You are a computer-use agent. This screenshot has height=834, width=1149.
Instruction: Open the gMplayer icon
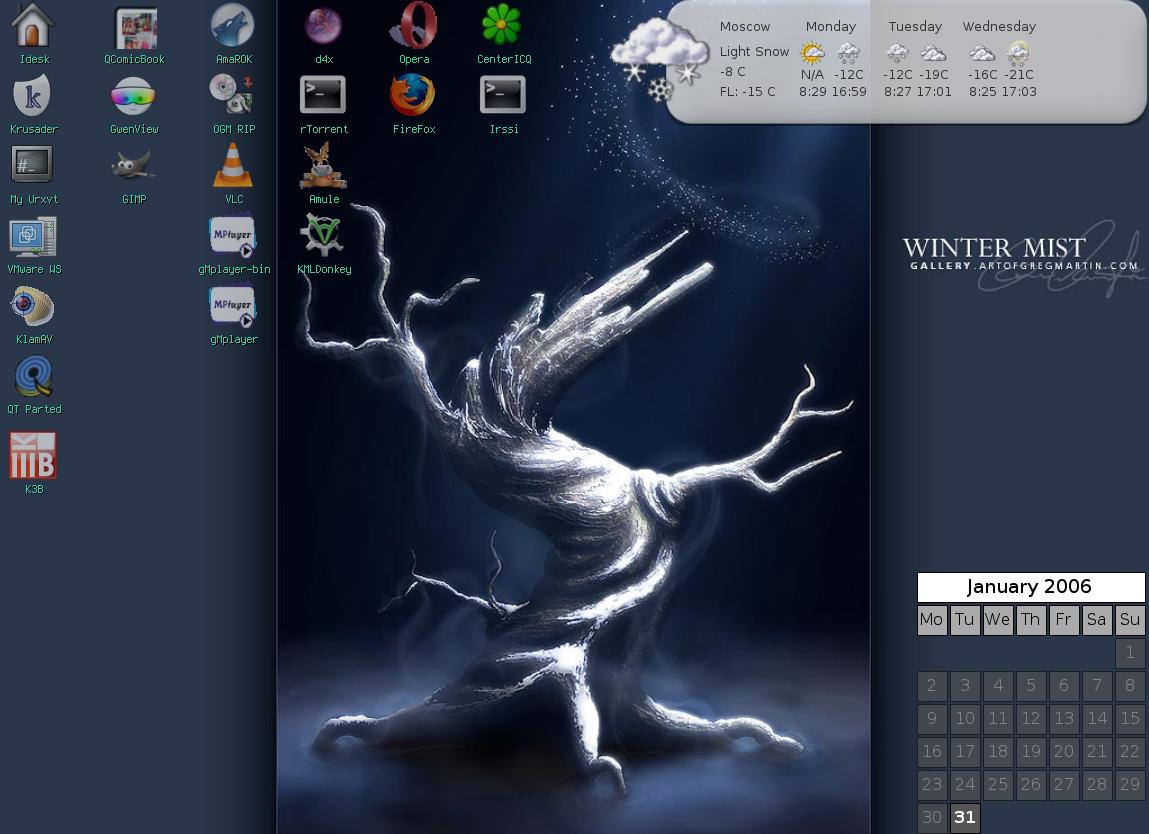[x=232, y=306]
